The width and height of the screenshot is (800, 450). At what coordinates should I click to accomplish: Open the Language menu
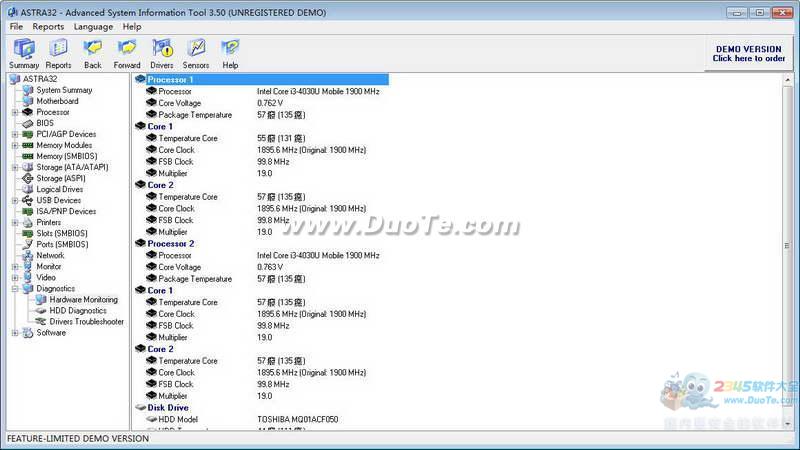(x=93, y=27)
